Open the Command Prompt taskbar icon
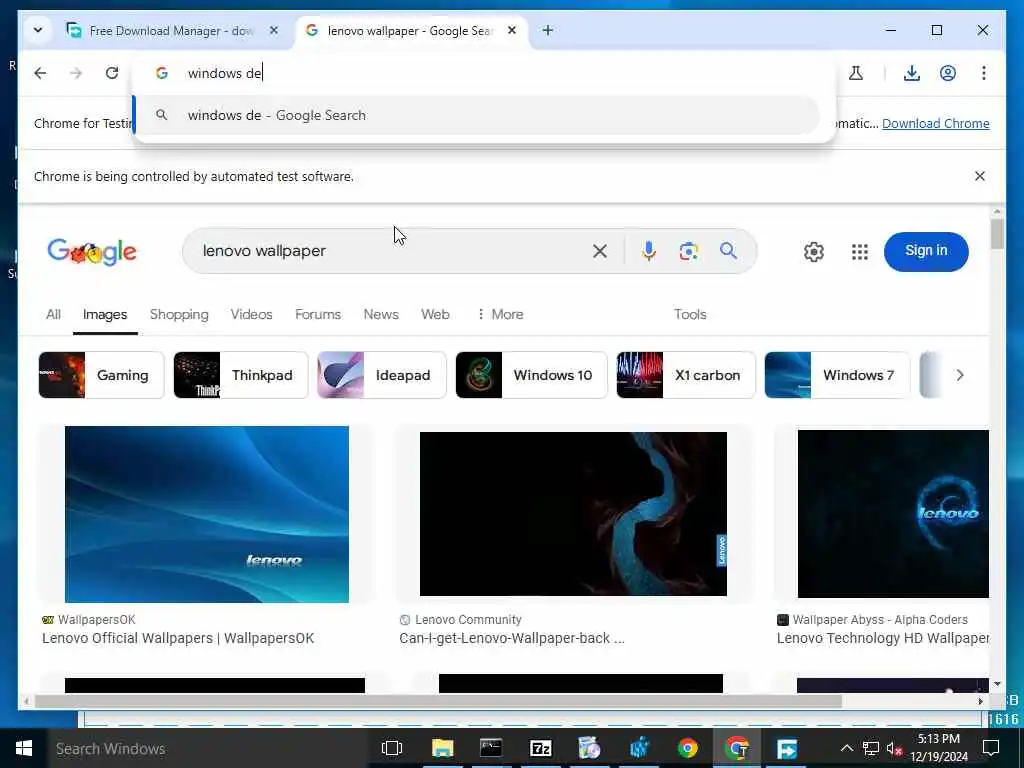 [491, 748]
